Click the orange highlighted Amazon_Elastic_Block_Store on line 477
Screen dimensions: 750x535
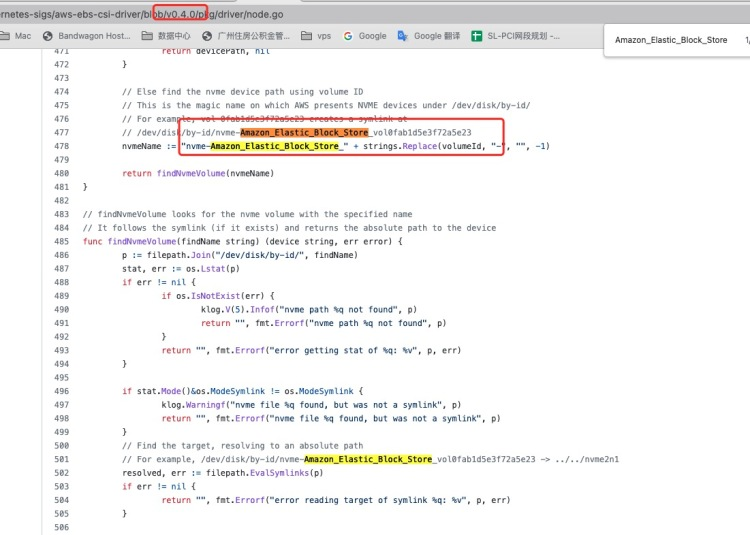(304, 132)
